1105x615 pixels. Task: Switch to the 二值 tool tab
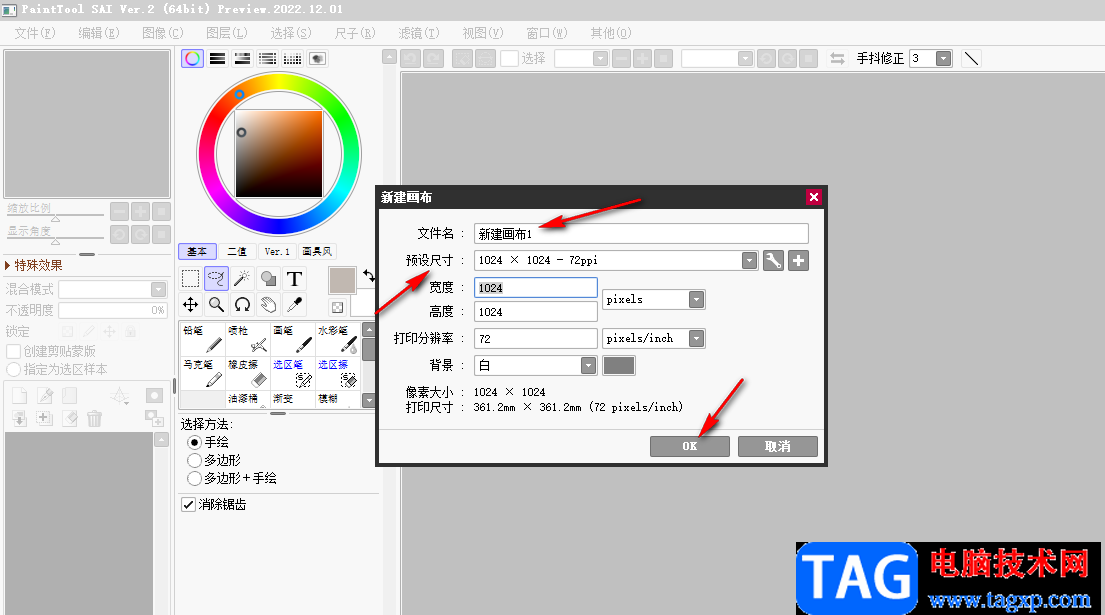coord(237,251)
